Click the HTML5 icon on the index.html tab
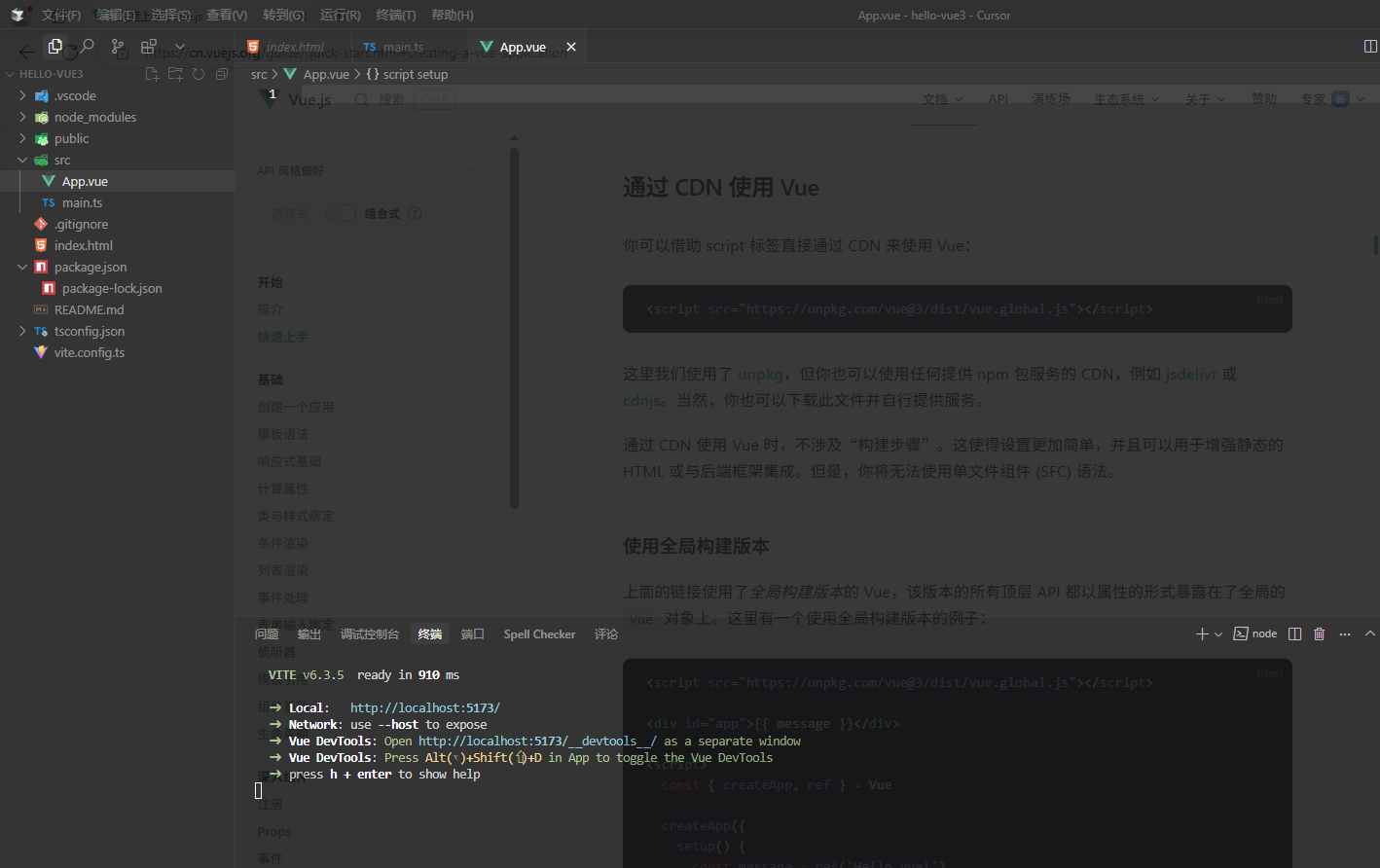The image size is (1380, 868). (x=254, y=47)
